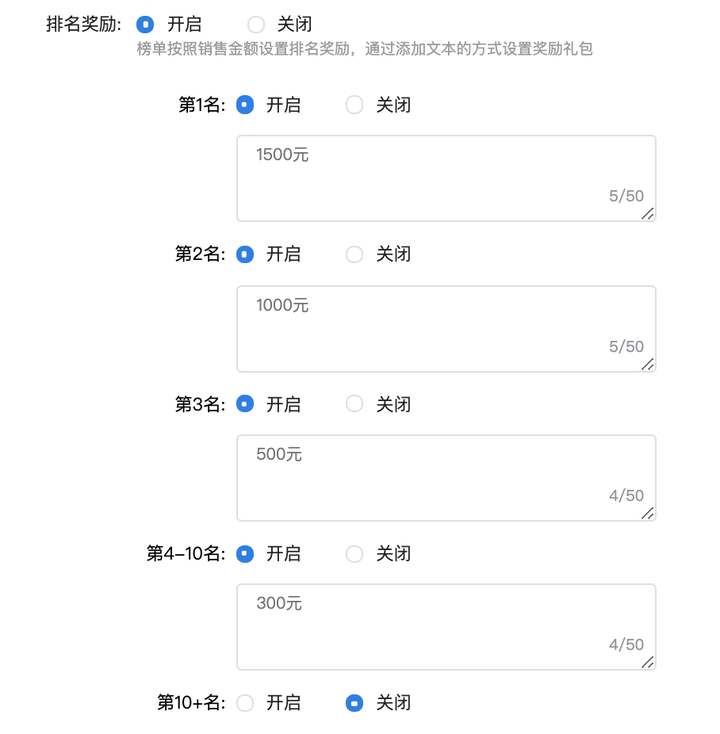Select 关闭 for 第10+名 reward
Screen dimensions: 720x734
click(x=354, y=703)
